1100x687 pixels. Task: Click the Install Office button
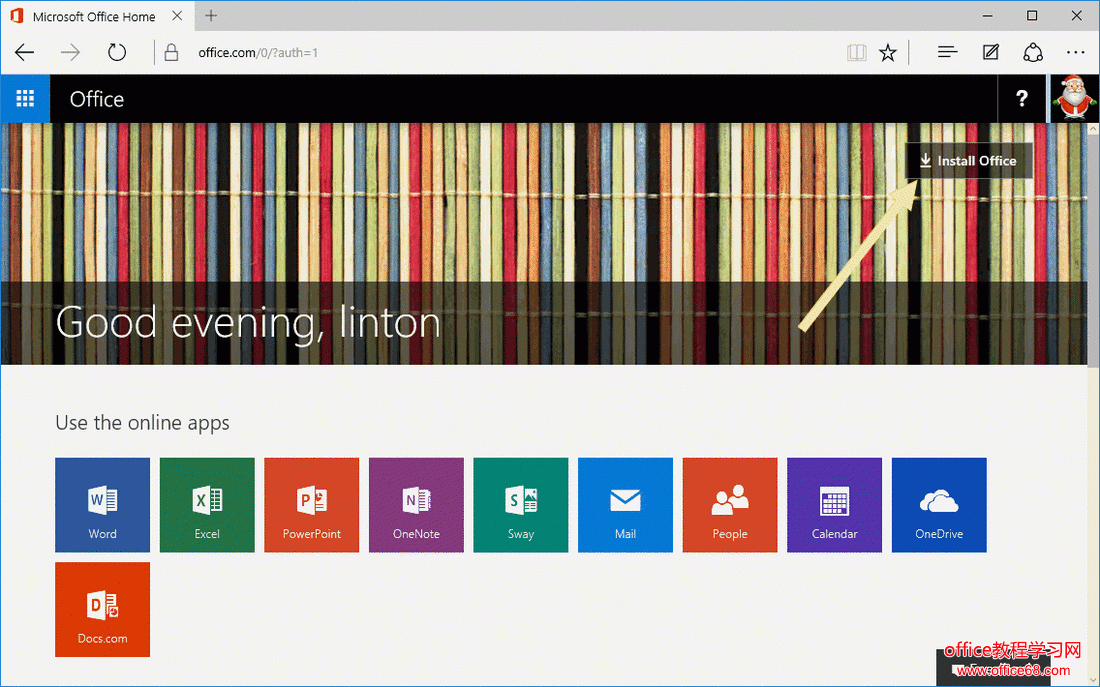coord(968,160)
